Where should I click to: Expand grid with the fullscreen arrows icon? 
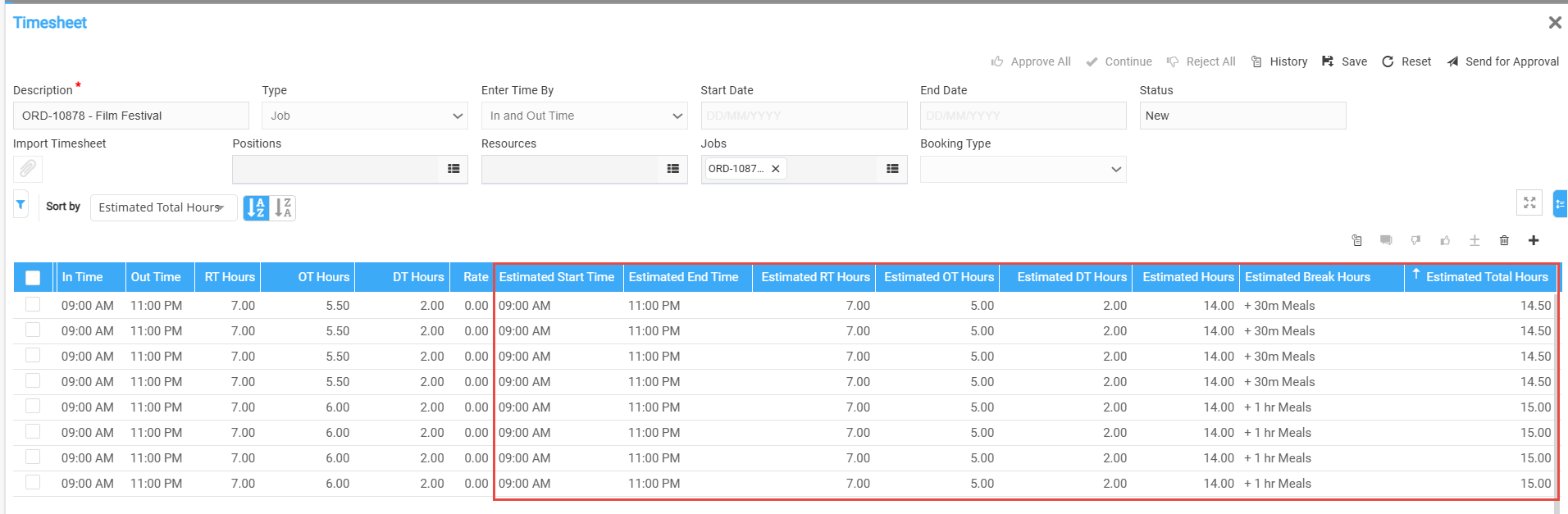(1529, 202)
